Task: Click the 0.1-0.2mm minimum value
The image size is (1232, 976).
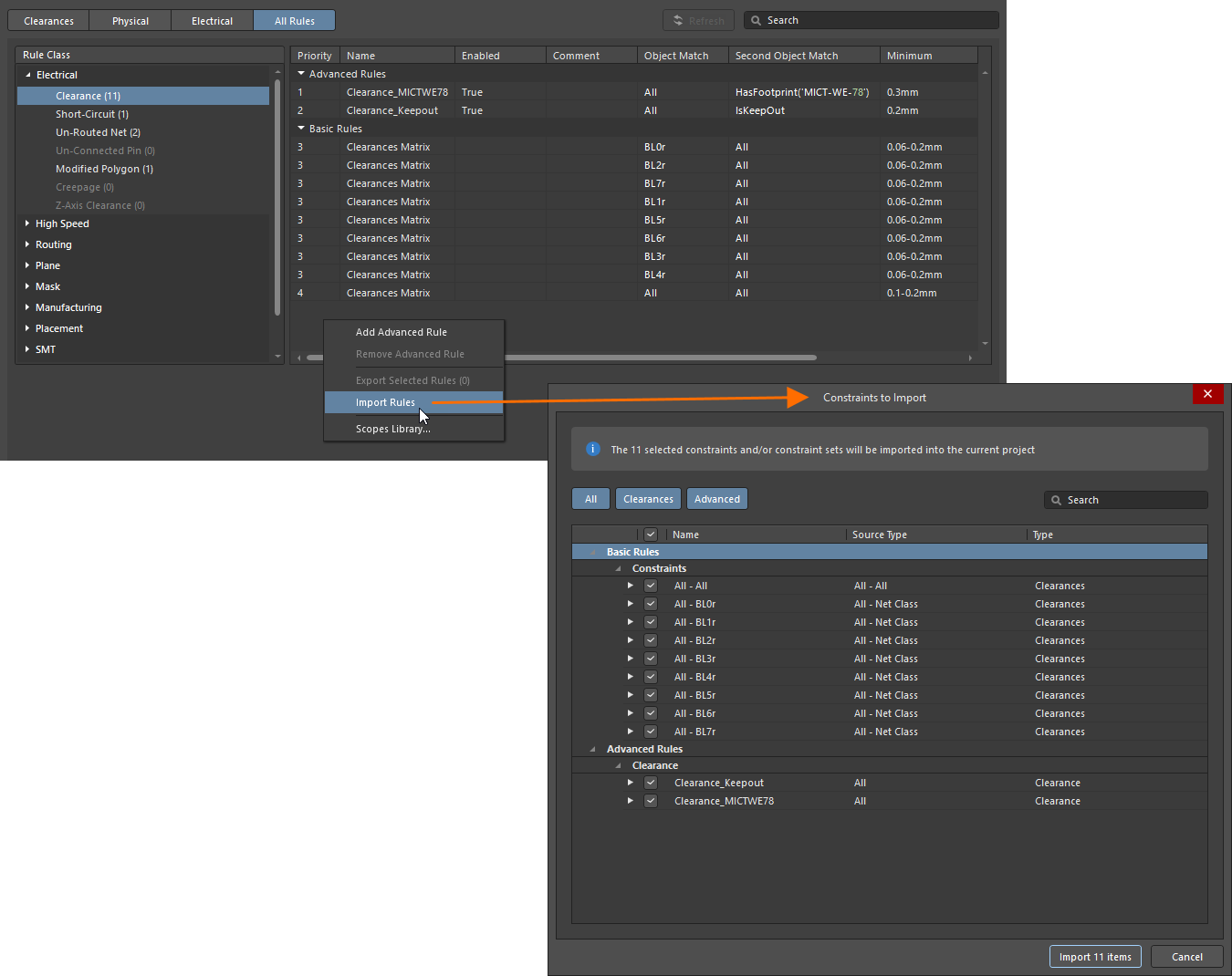Action: (912, 293)
